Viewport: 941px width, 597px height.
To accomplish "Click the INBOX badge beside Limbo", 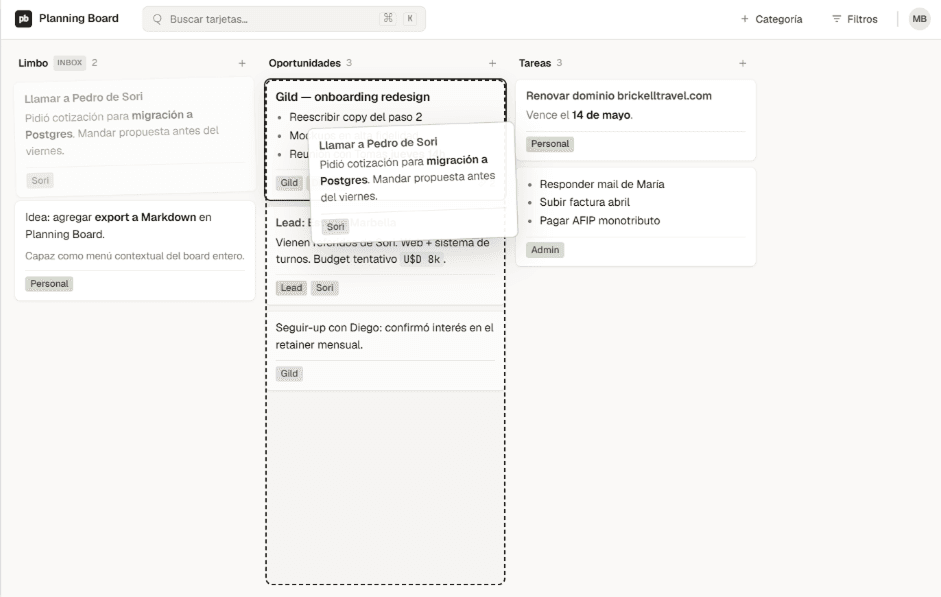I will (70, 62).
